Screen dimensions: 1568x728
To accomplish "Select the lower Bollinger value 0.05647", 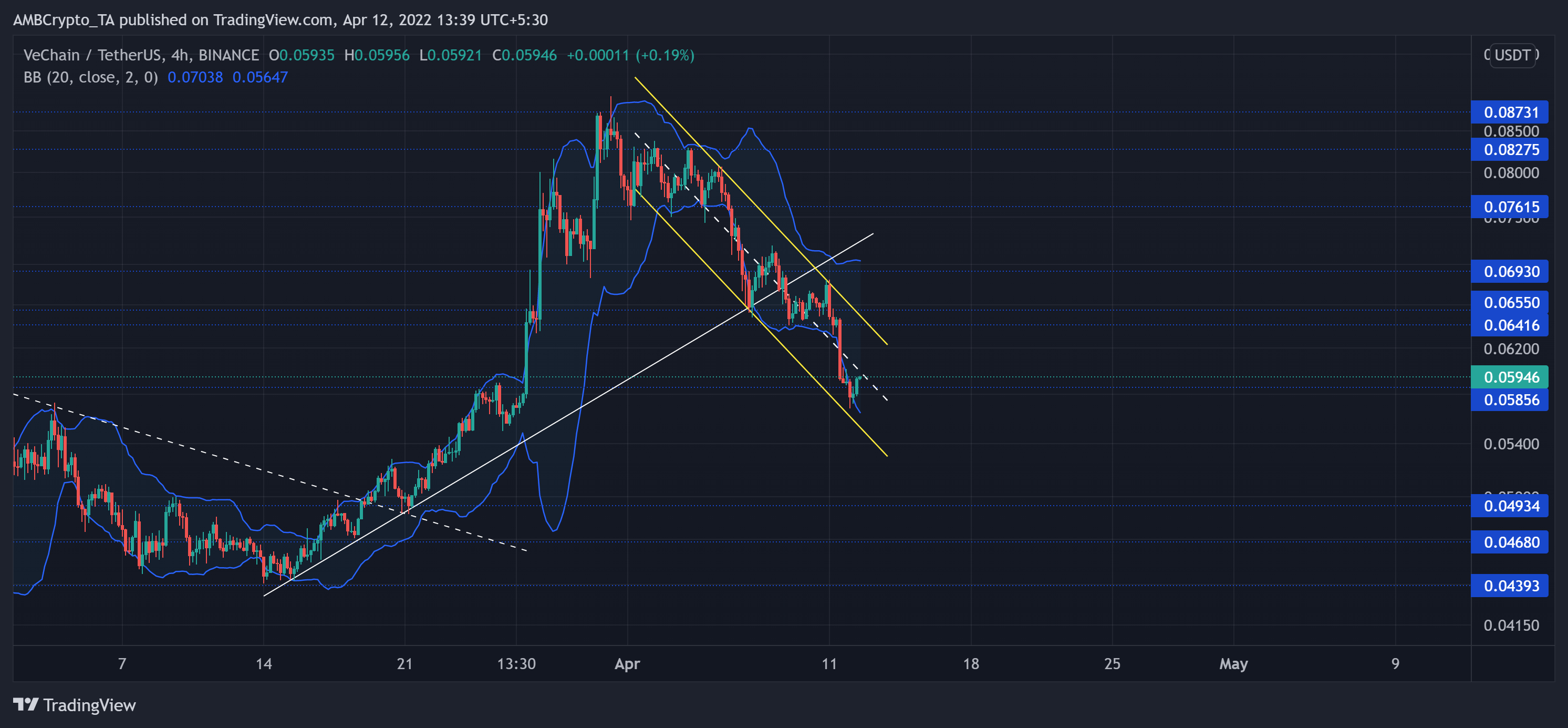I will click(261, 77).
